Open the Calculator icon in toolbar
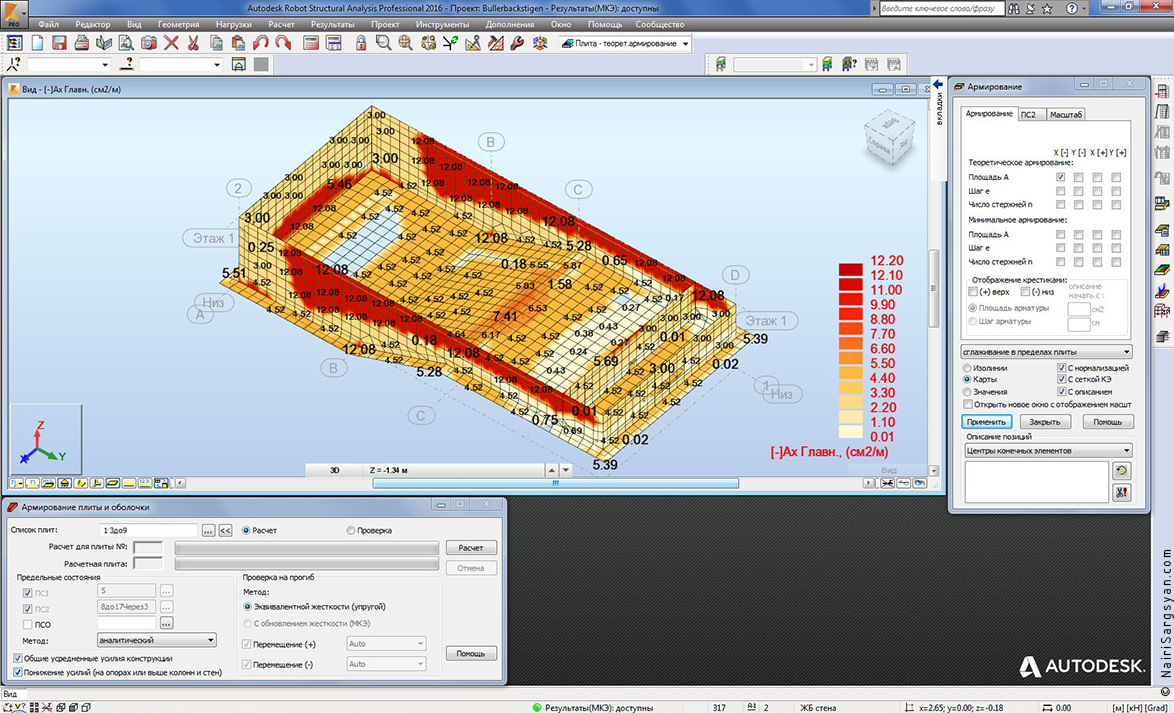Screen dimensions: 1174x713 click(311, 43)
